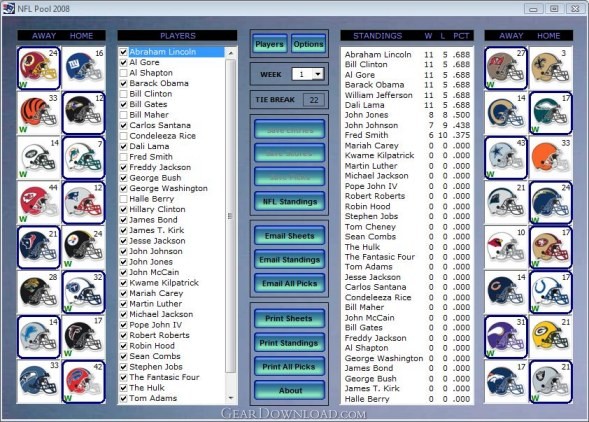Viewport: 589px width, 422px height.
Task: Choose the Jets helmet
Action: [x=38, y=157]
